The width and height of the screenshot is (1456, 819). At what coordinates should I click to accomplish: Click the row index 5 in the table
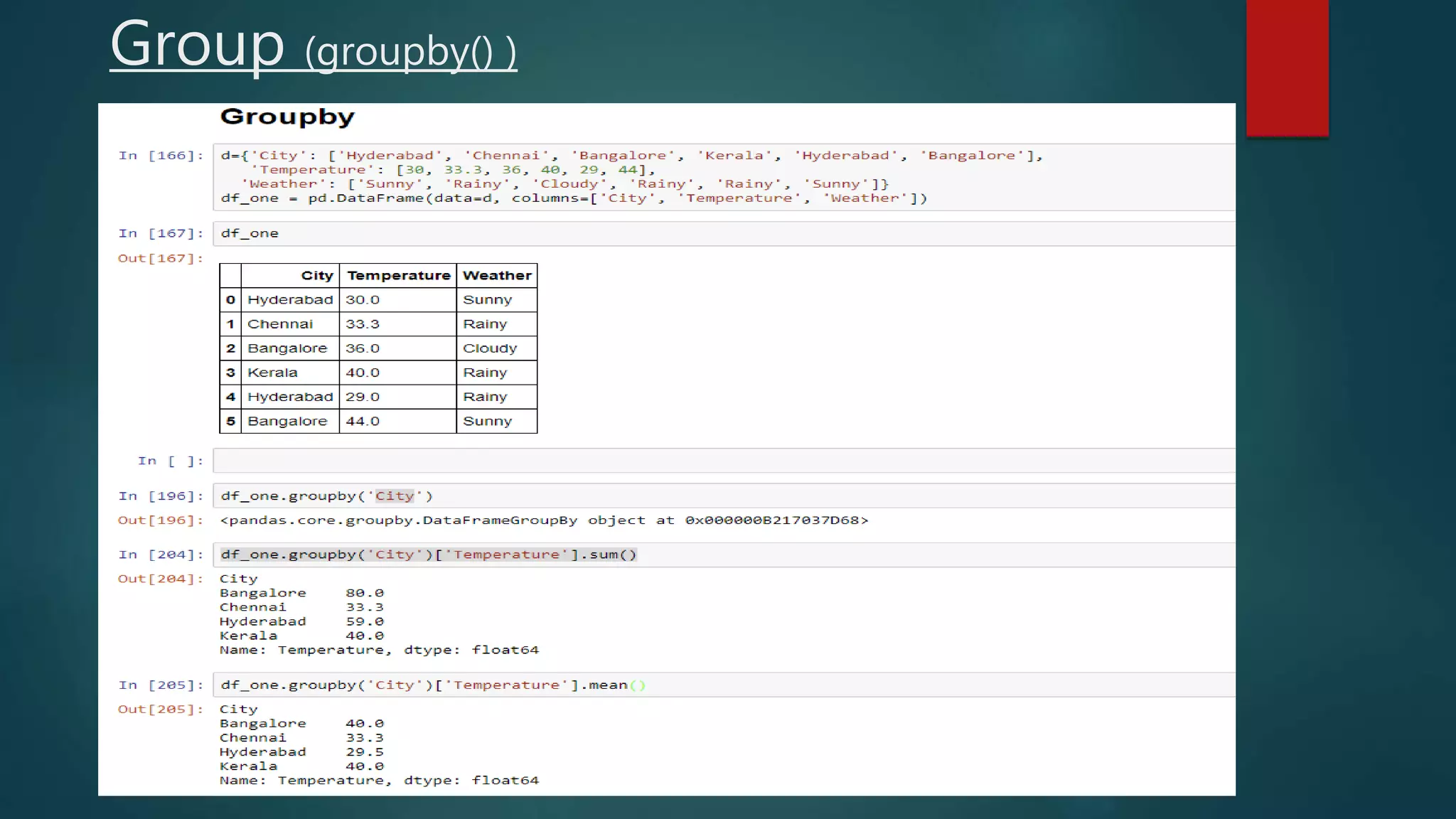tap(230, 421)
